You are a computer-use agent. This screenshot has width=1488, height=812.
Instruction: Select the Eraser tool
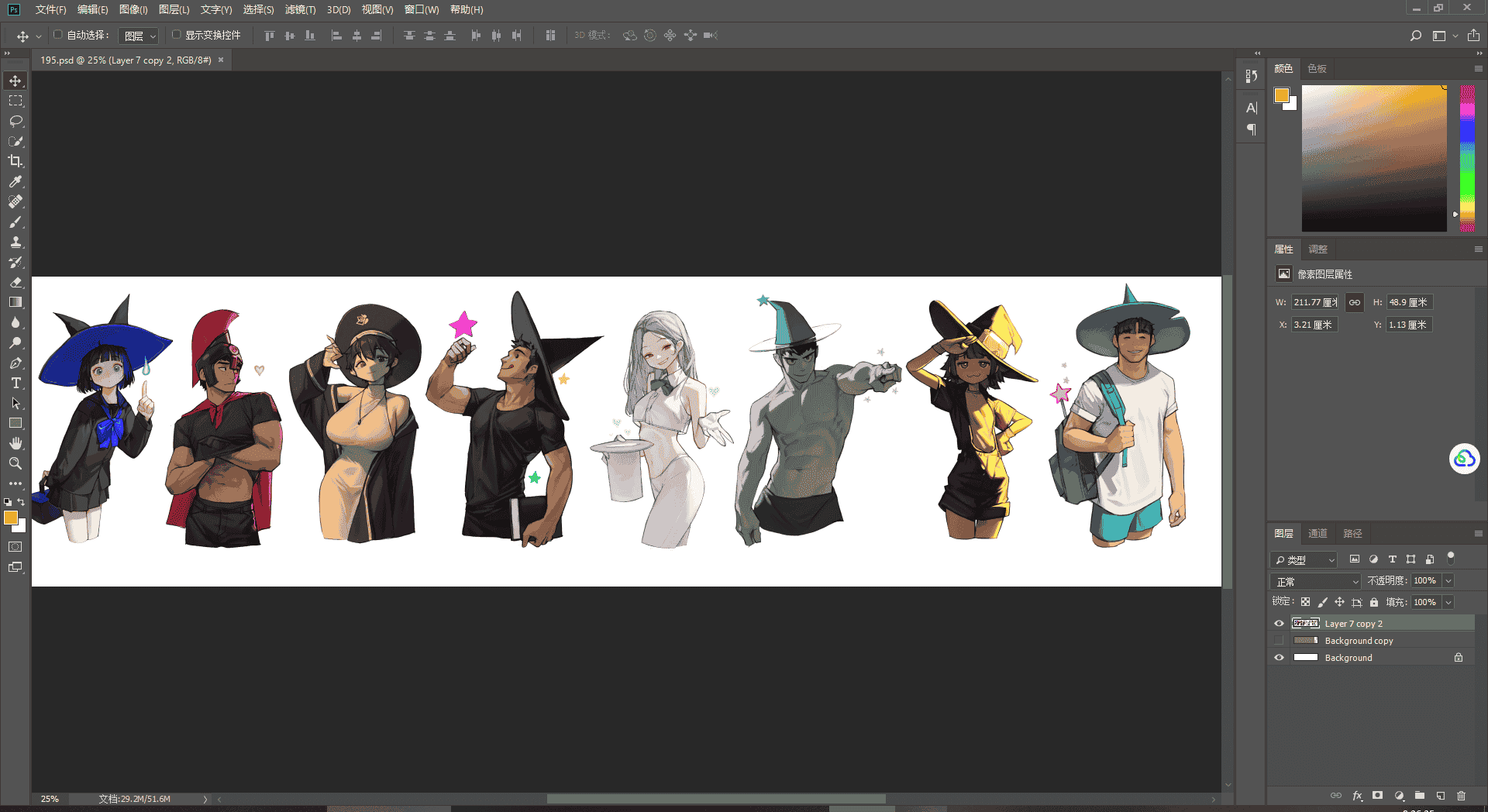pos(15,282)
